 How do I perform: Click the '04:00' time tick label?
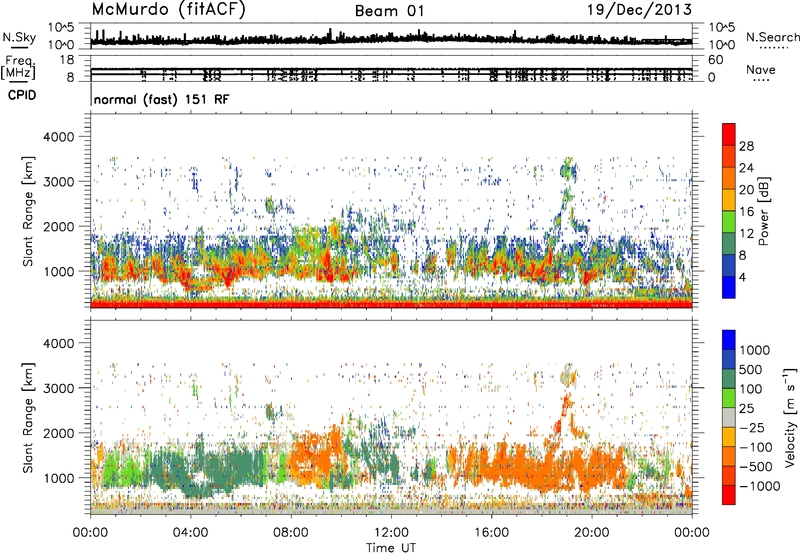pos(190,533)
